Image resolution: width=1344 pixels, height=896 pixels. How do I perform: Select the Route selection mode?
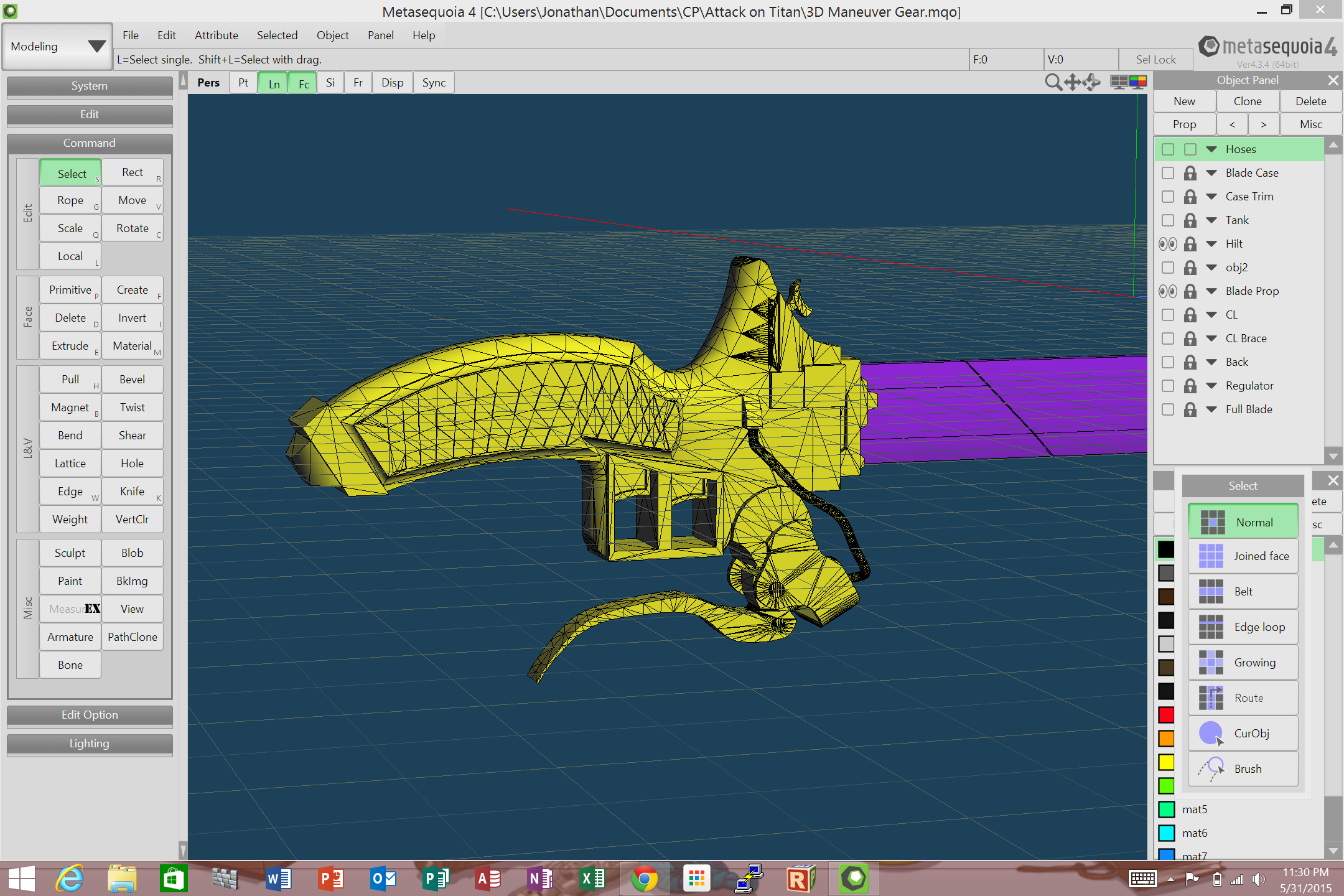coord(1243,698)
